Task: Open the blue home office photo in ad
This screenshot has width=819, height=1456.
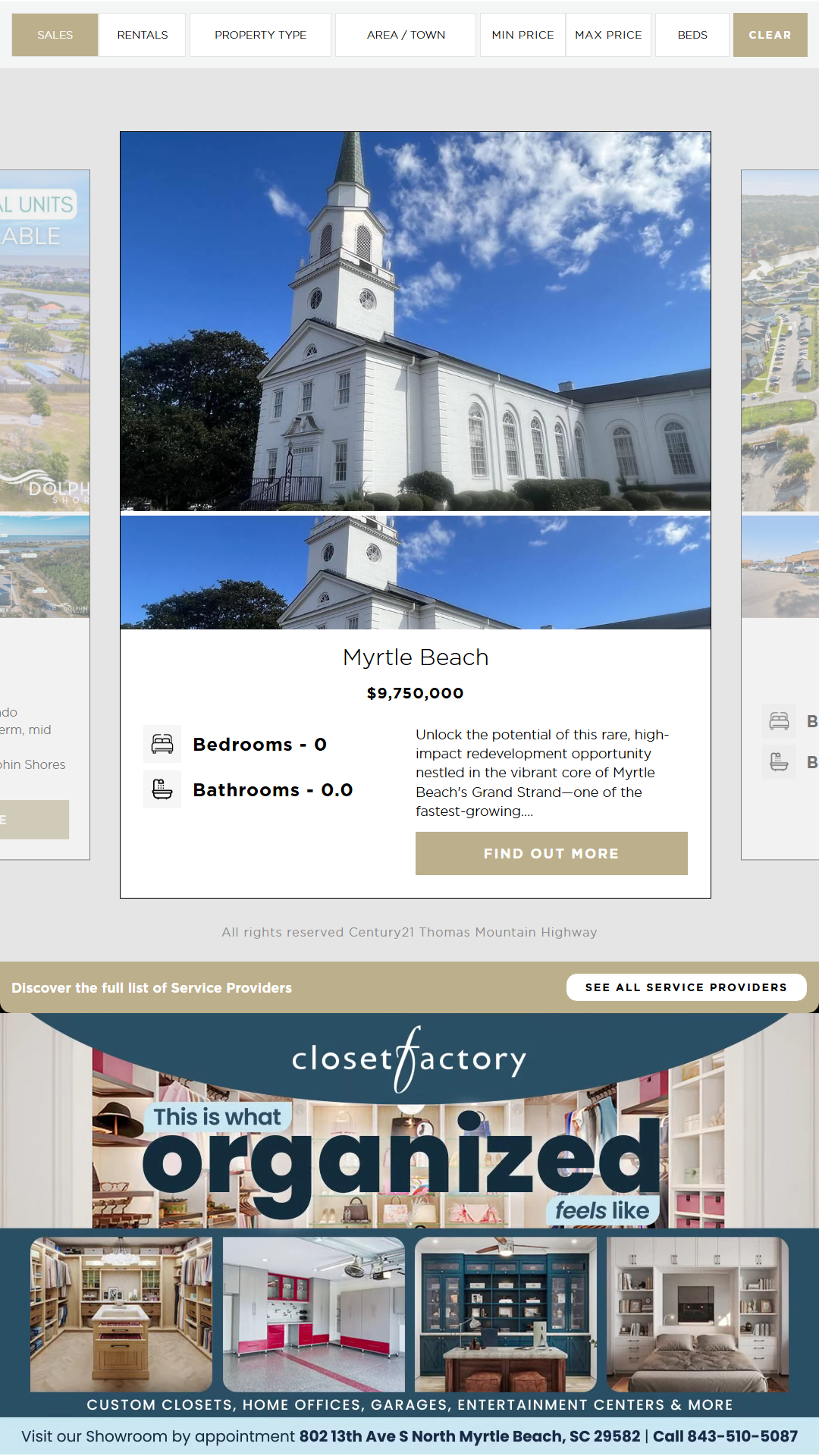Action: (506, 1314)
